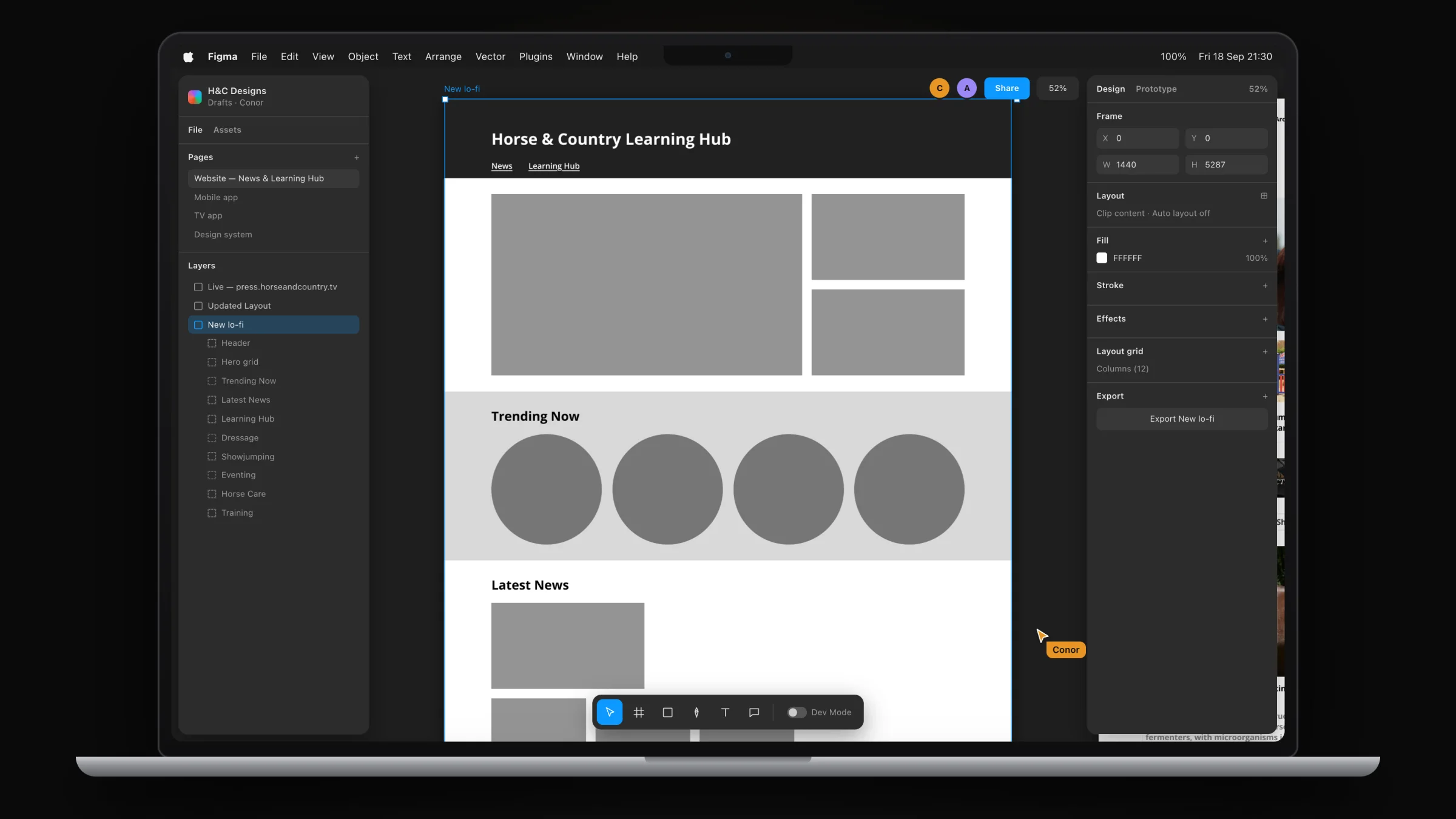This screenshot has height=819, width=1456.
Task: Click the H 5287 height field
Action: 1226,164
